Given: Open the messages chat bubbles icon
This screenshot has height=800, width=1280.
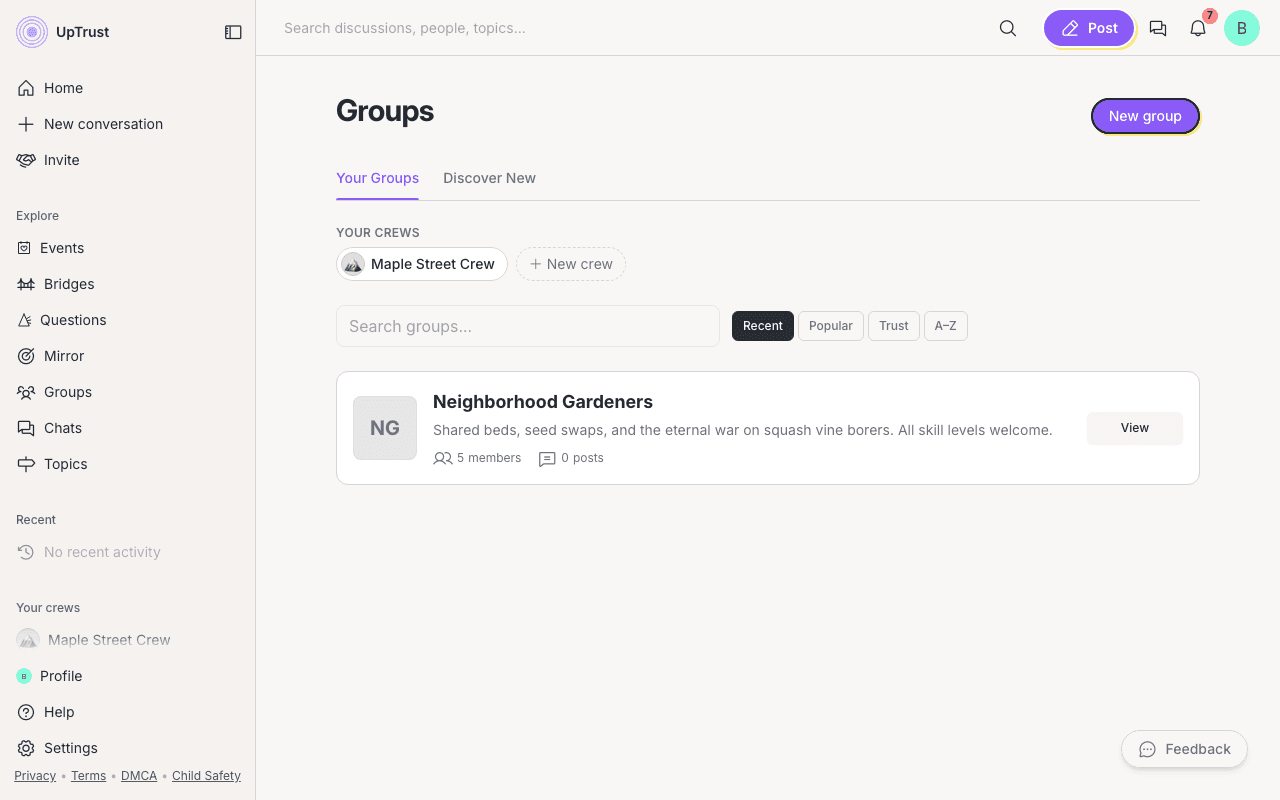Looking at the screenshot, I should pyautogui.click(x=1158, y=28).
